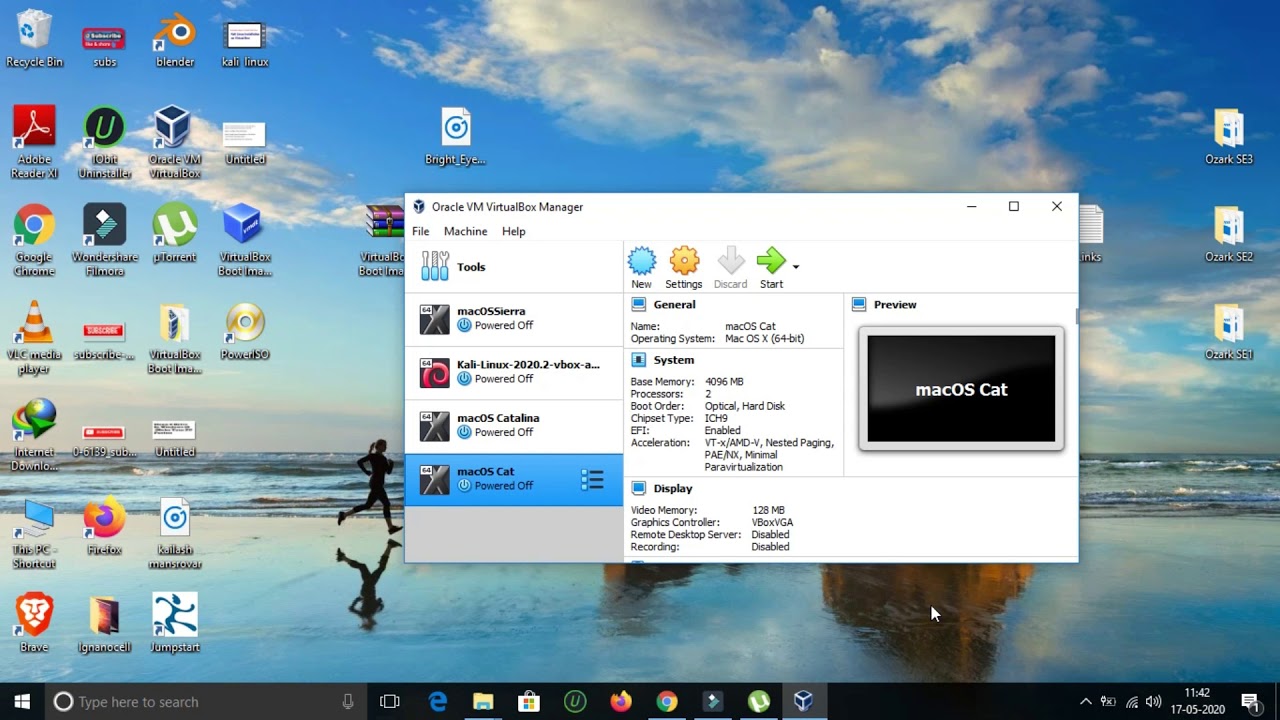Open VirtualBox from the taskbar

pyautogui.click(x=803, y=702)
